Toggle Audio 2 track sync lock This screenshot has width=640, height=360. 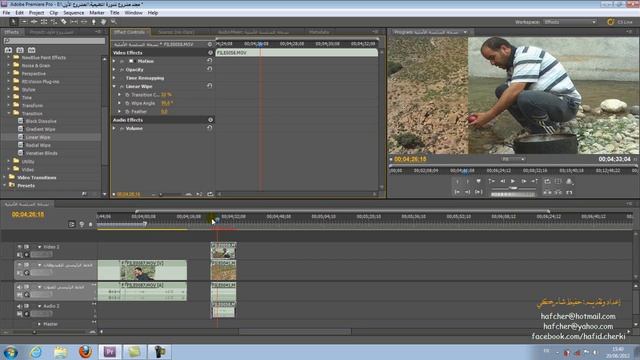[27, 306]
